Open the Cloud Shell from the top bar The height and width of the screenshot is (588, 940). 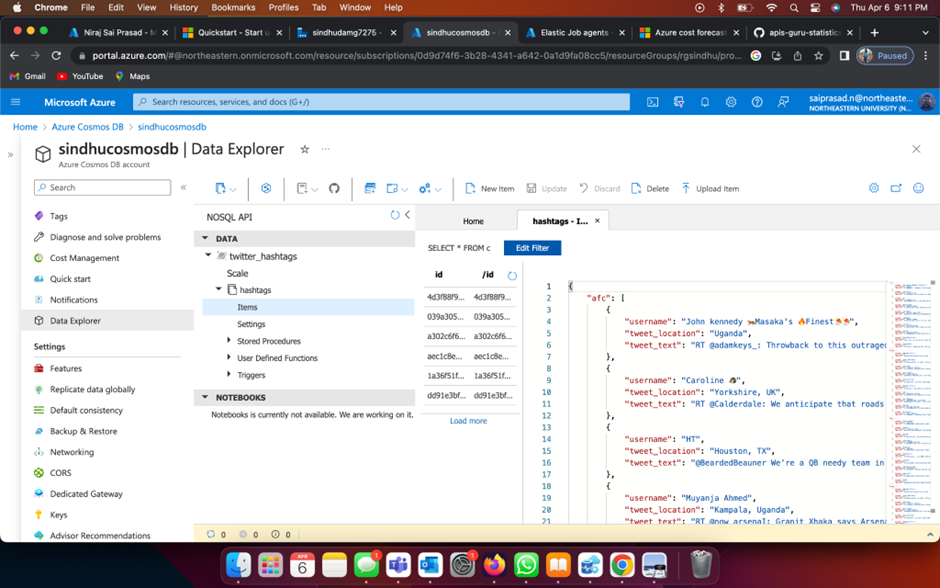click(654, 102)
